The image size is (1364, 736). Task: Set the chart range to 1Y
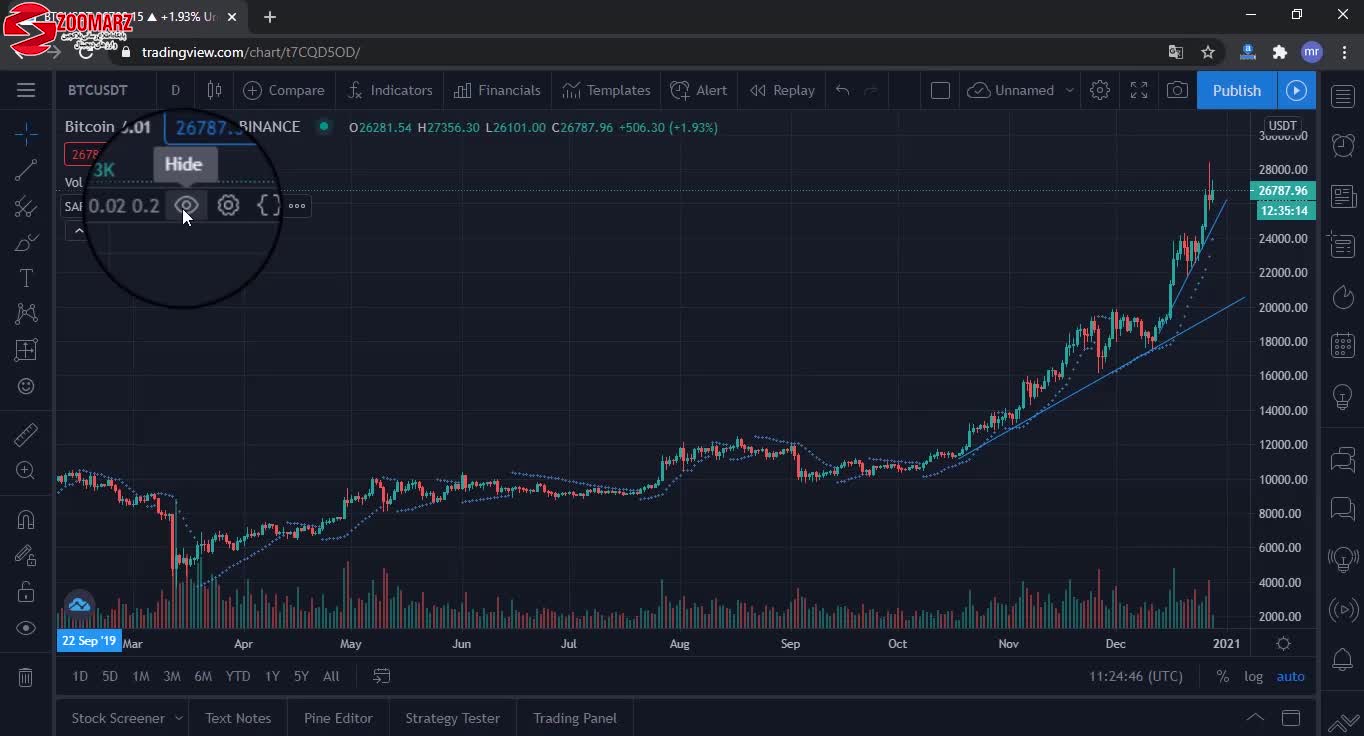271,676
